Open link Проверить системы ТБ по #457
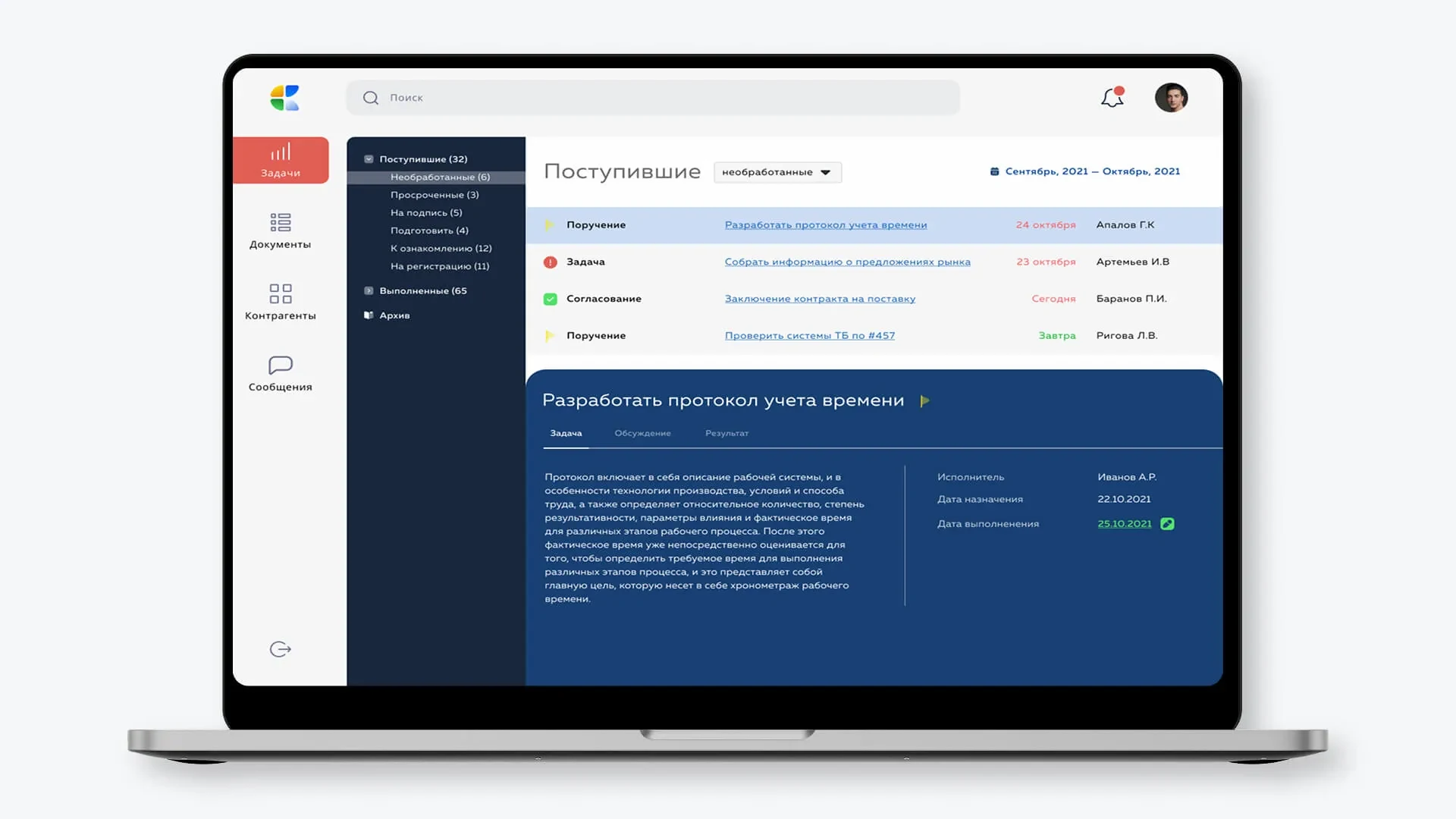Screen dimensions: 1456x819 (810, 335)
